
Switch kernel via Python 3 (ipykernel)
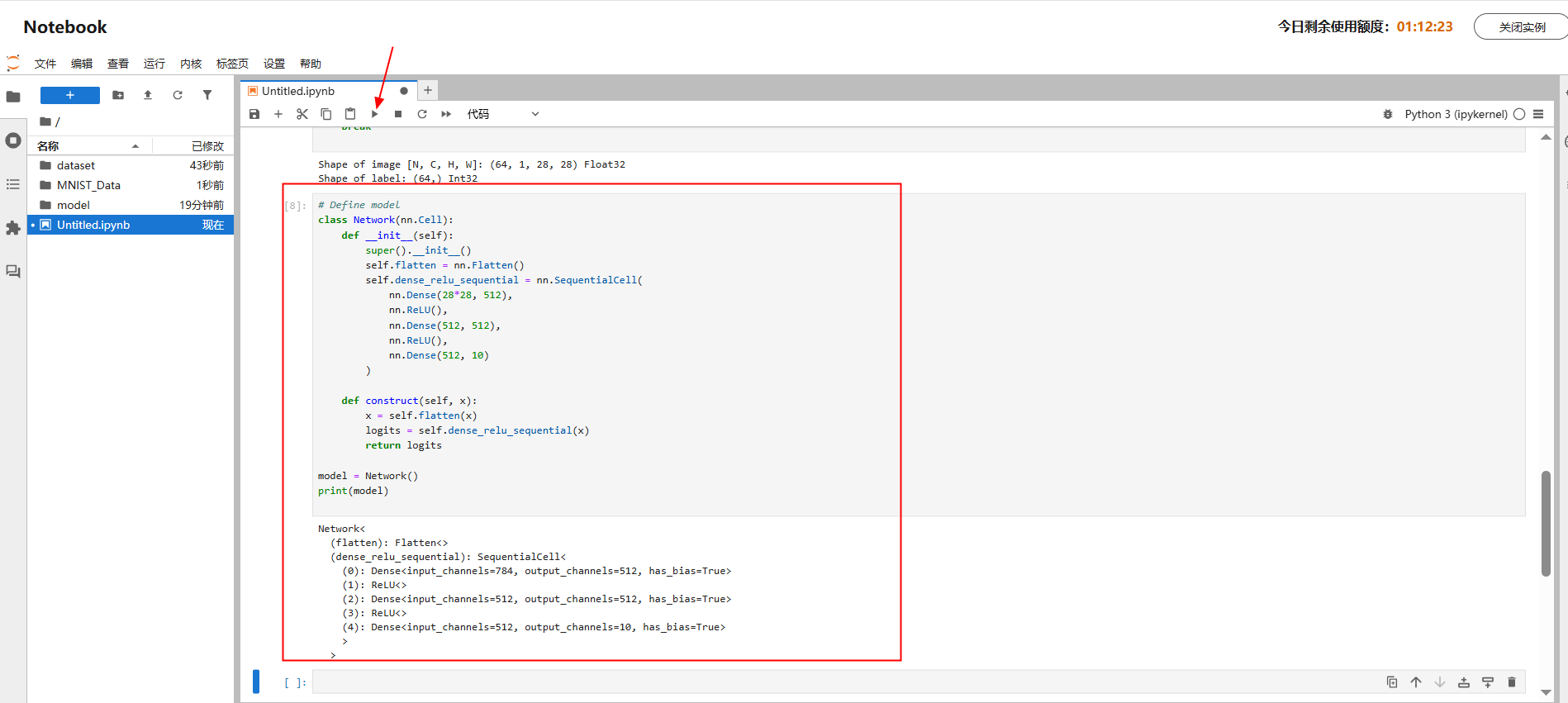[1456, 114]
